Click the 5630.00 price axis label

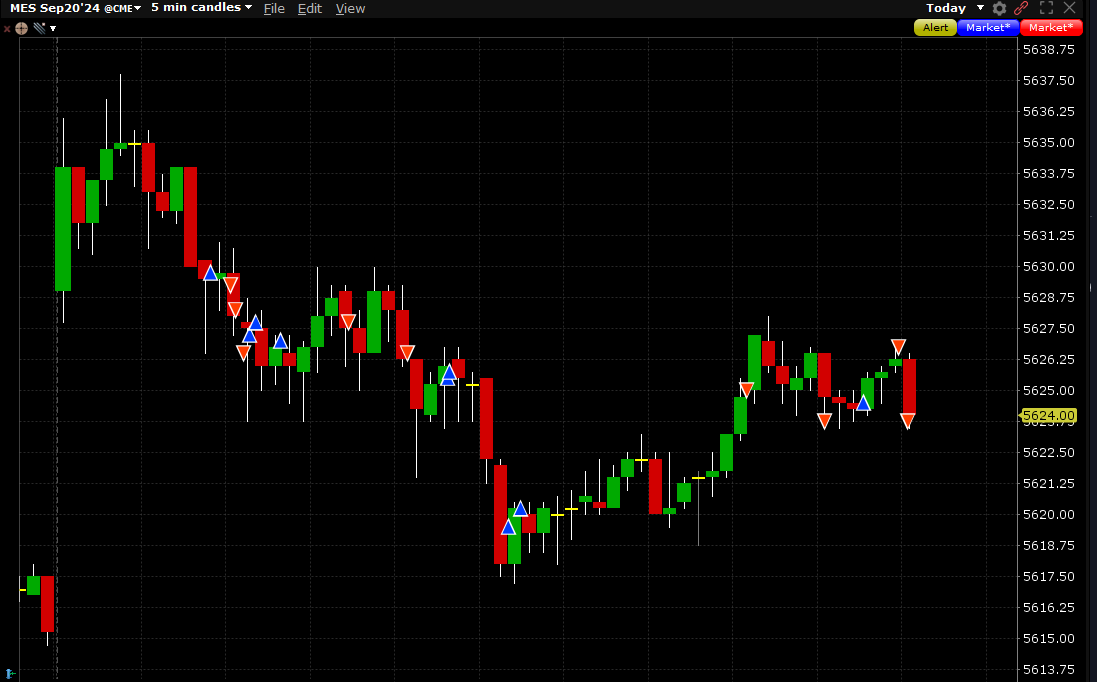[1049, 267]
